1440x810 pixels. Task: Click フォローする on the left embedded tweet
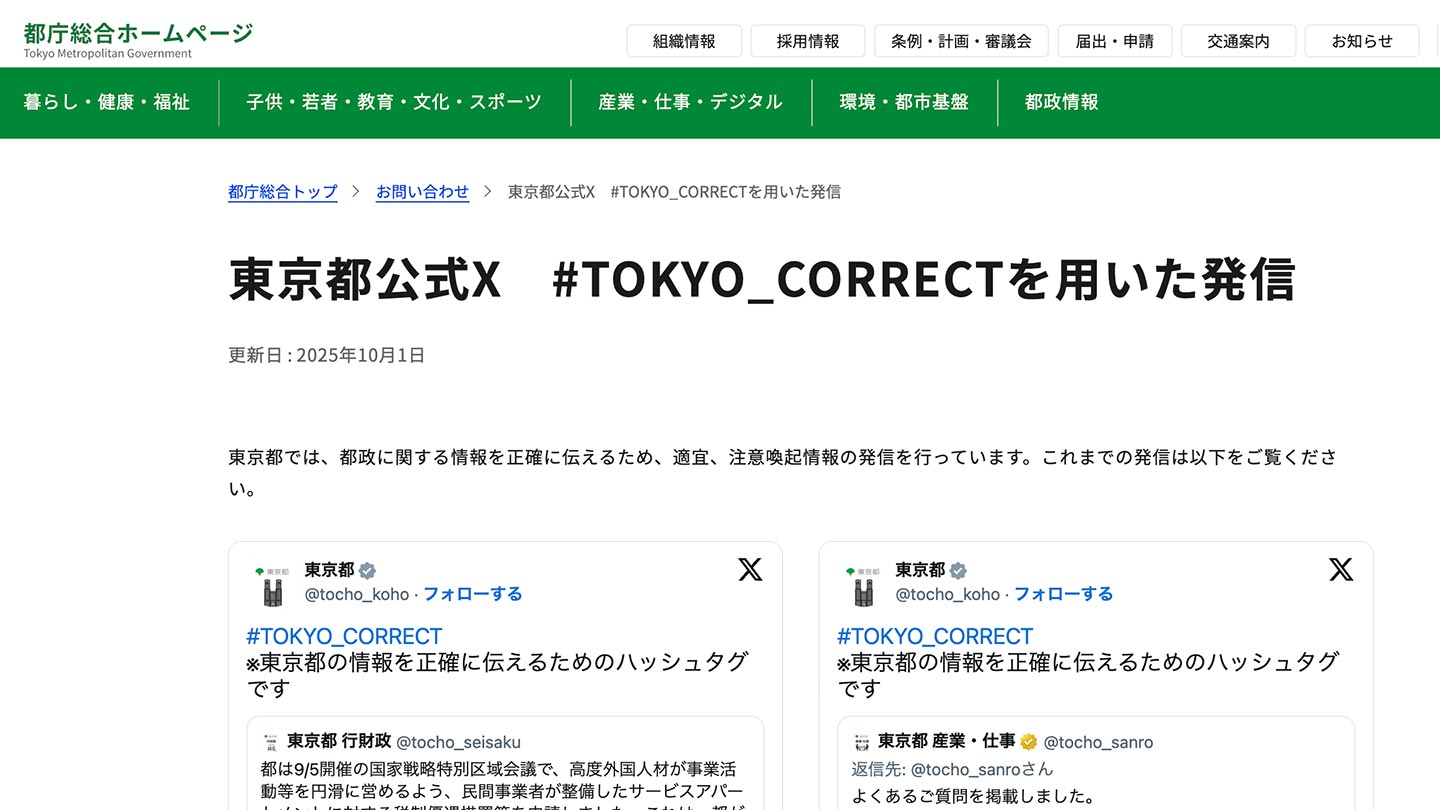472,593
